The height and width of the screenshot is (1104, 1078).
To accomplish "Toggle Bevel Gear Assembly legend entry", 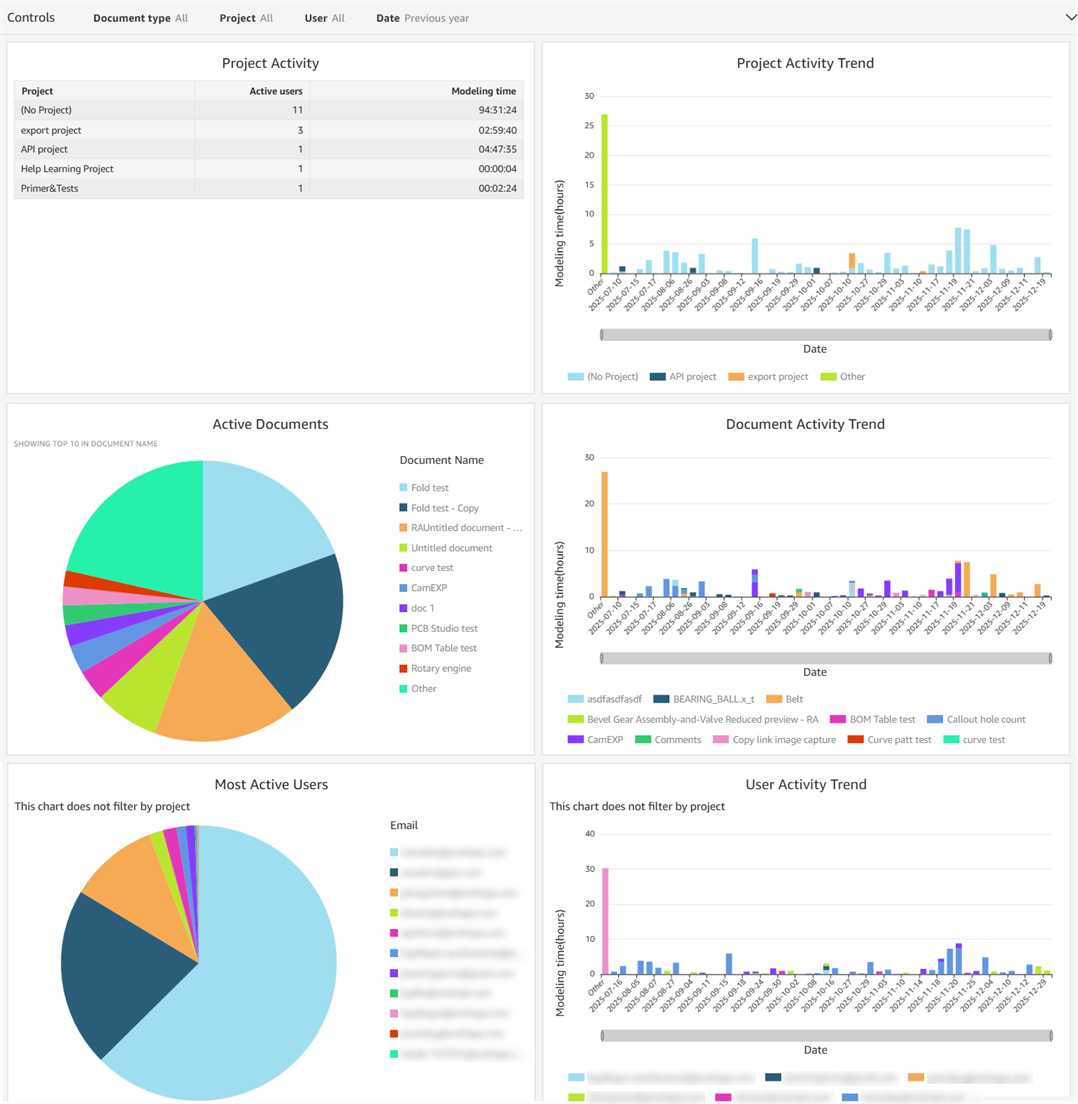I will point(693,720).
